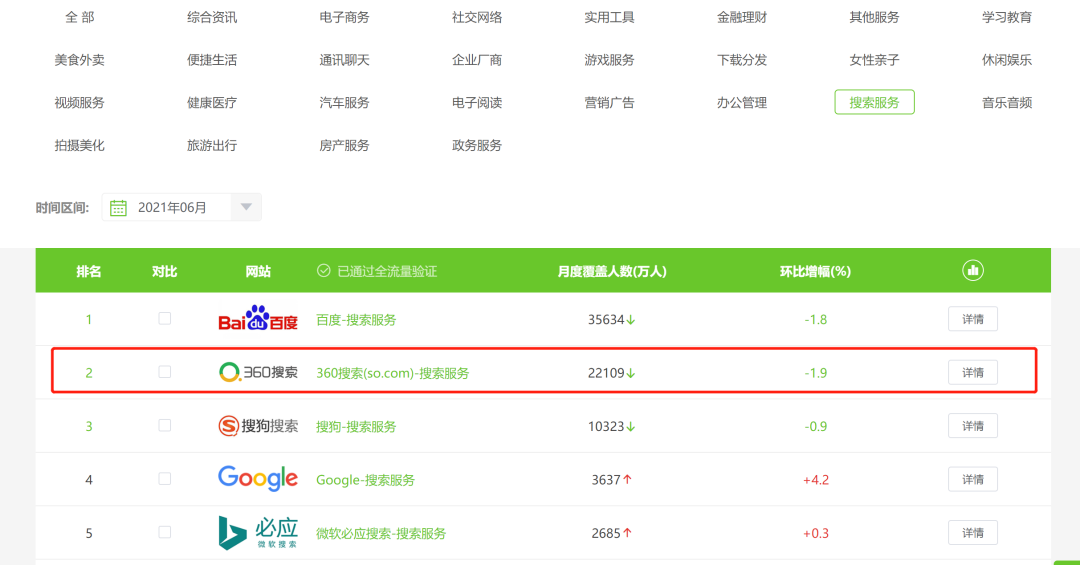This screenshot has height=565, width=1080.
Task: Select the 营销广告 category
Action: pyautogui.click(x=610, y=103)
